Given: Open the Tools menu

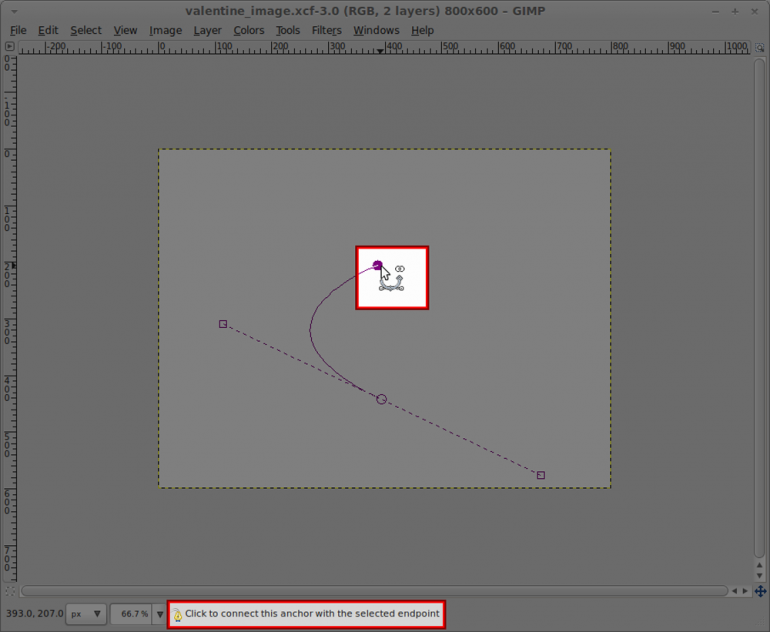Looking at the screenshot, I should pos(288,30).
